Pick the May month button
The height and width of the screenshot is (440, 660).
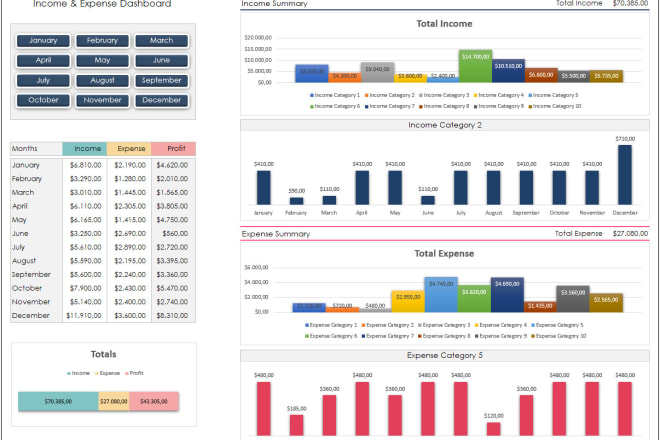[102, 61]
